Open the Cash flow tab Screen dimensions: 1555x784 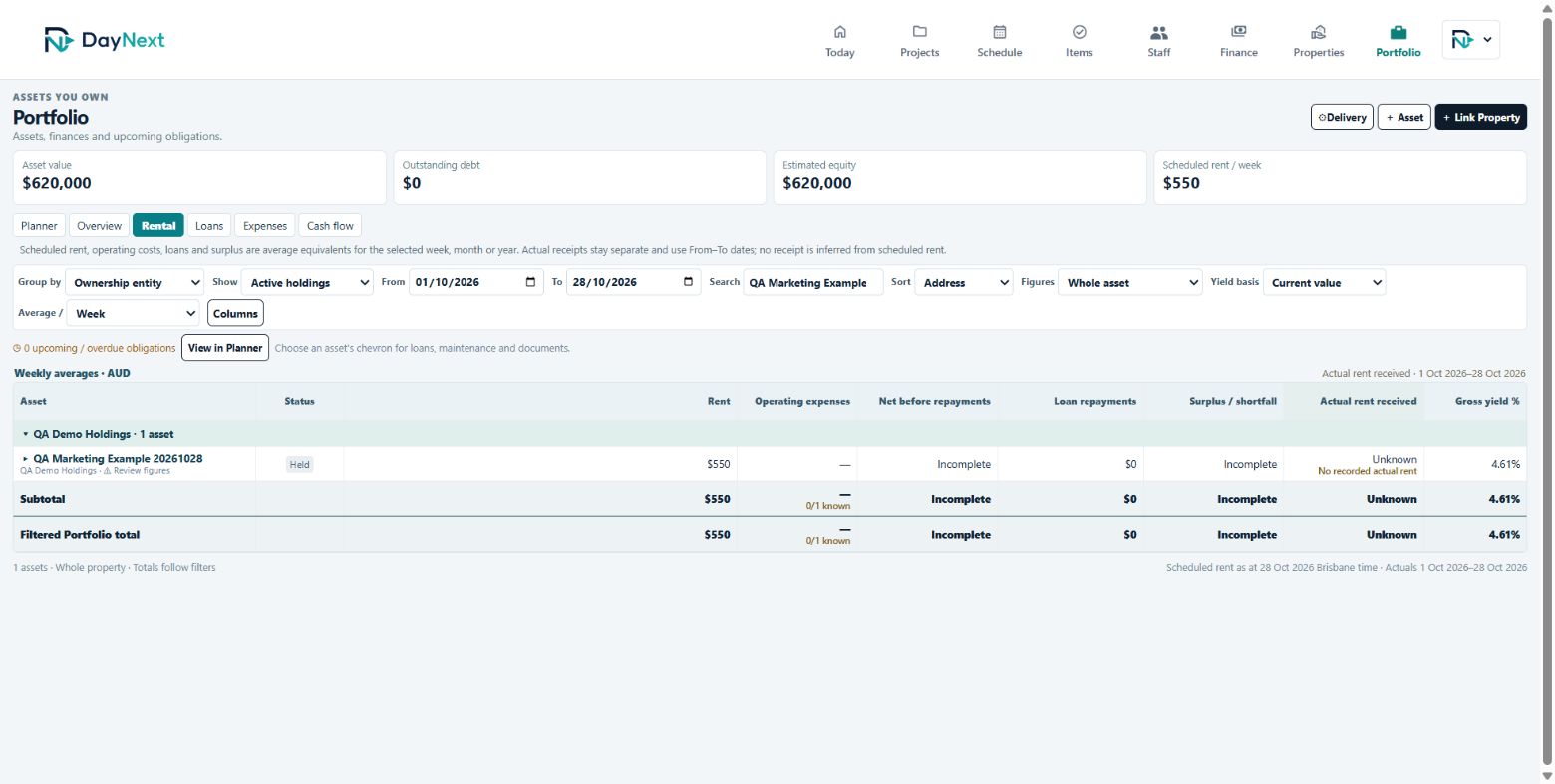(x=330, y=226)
